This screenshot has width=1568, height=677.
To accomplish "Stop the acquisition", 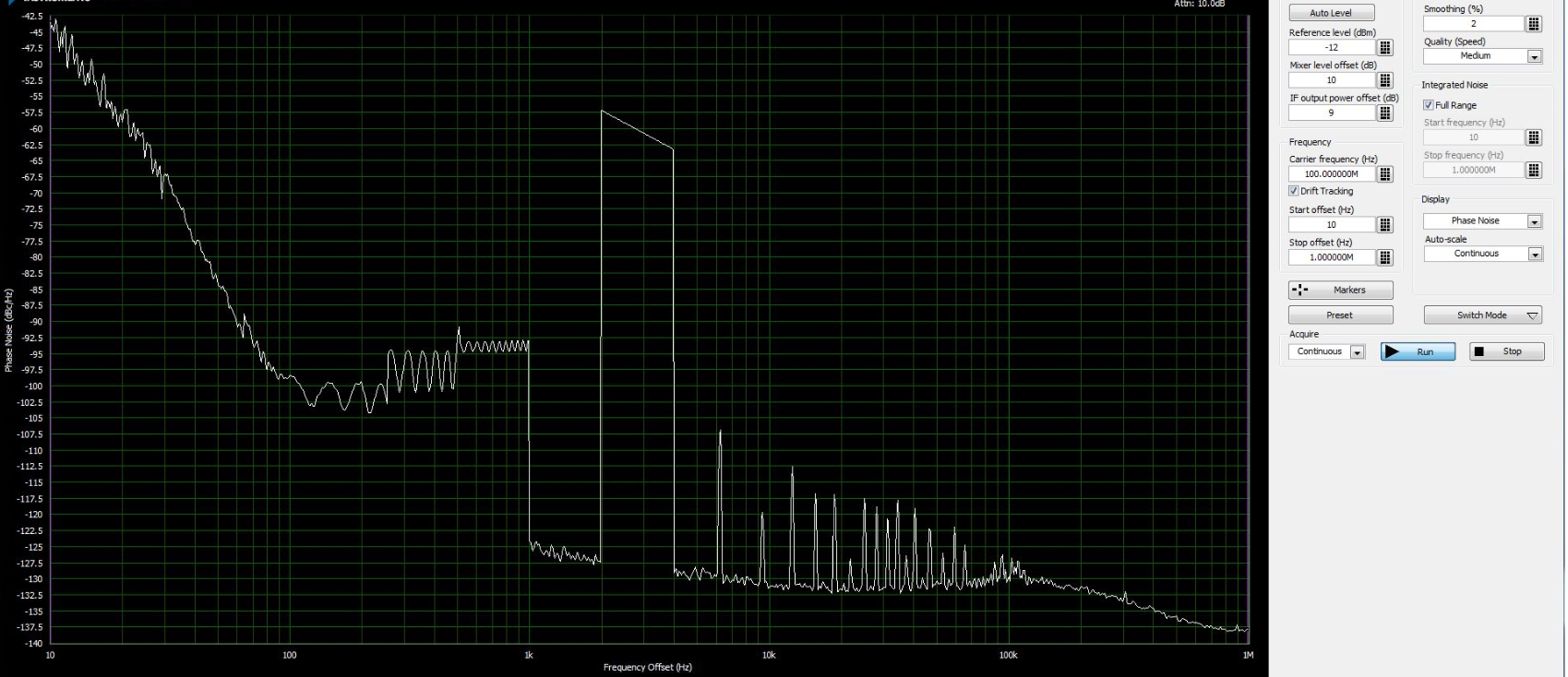I will 1506,351.
